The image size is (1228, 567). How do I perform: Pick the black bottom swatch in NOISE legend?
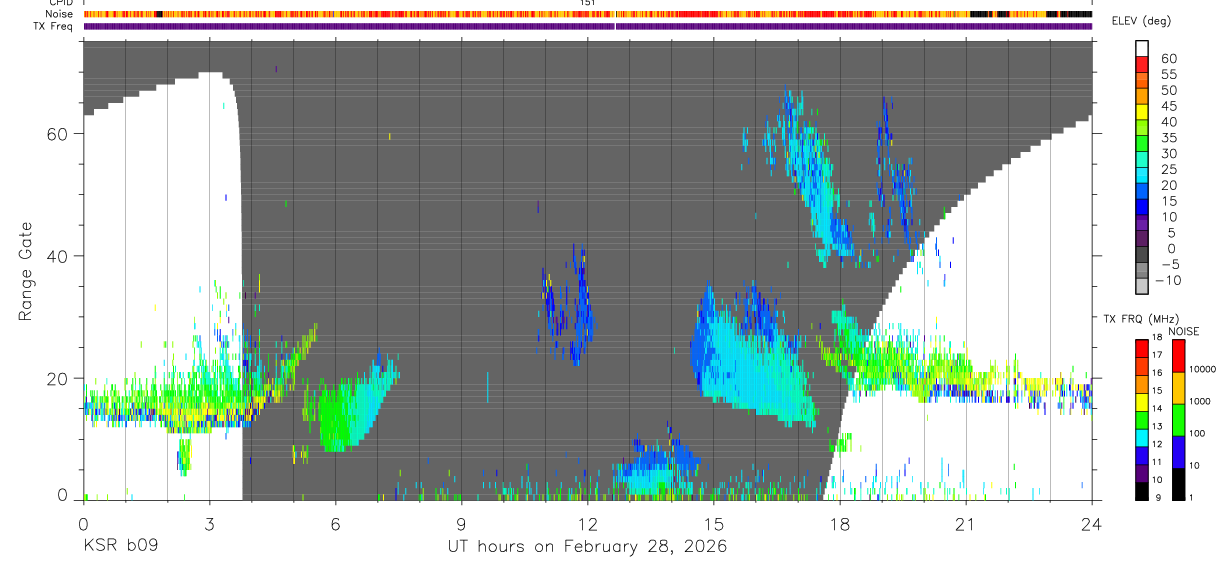coord(1179,483)
